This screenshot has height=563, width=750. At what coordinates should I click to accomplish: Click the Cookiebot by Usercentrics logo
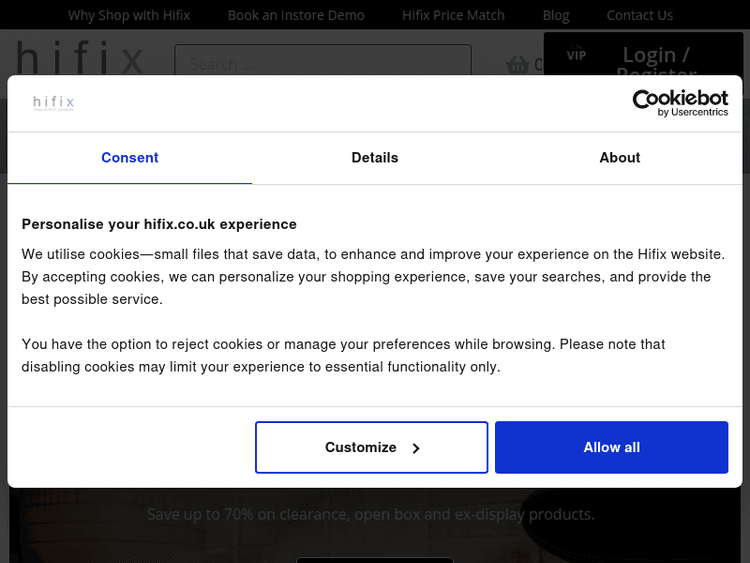point(680,103)
